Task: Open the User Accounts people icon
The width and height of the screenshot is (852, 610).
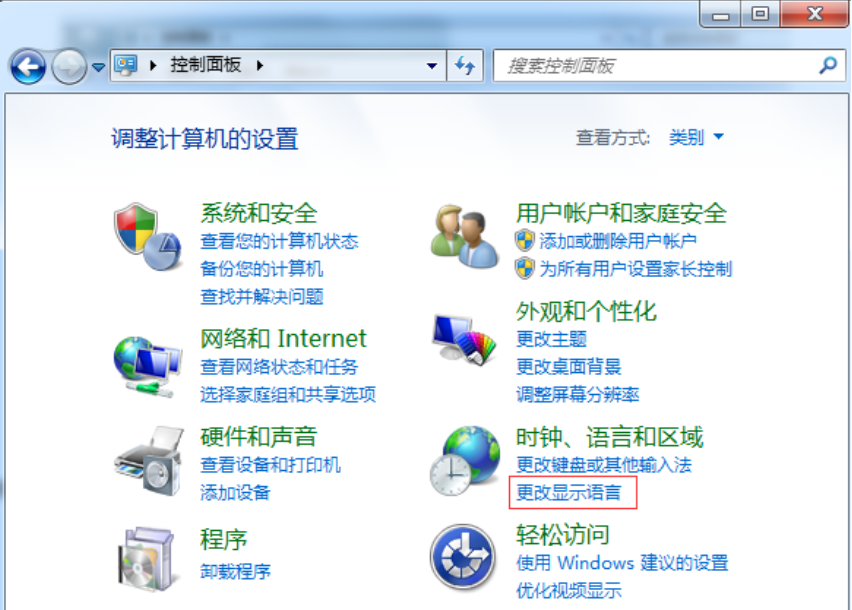Action: (464, 236)
